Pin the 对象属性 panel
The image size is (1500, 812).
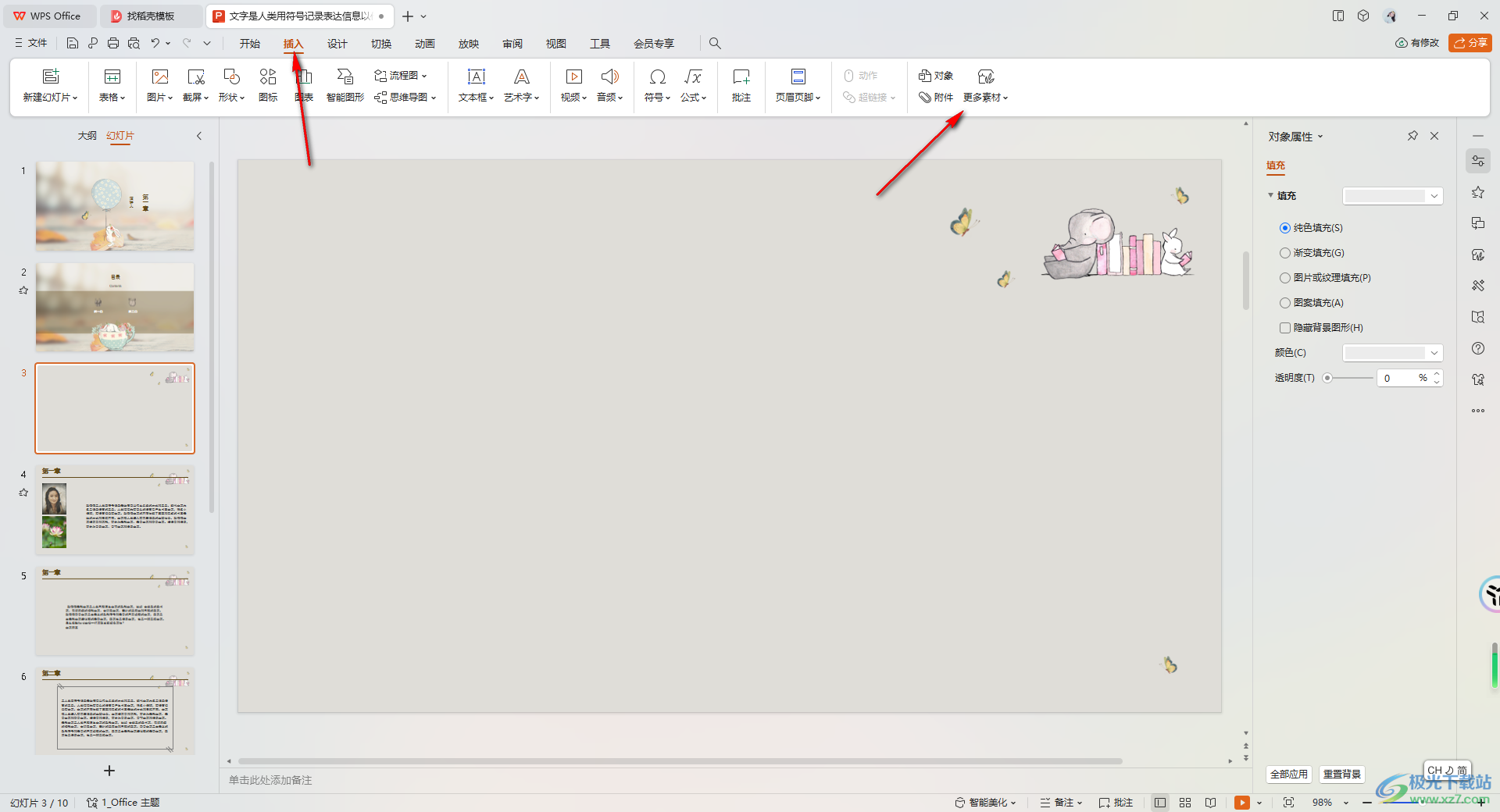click(1412, 136)
